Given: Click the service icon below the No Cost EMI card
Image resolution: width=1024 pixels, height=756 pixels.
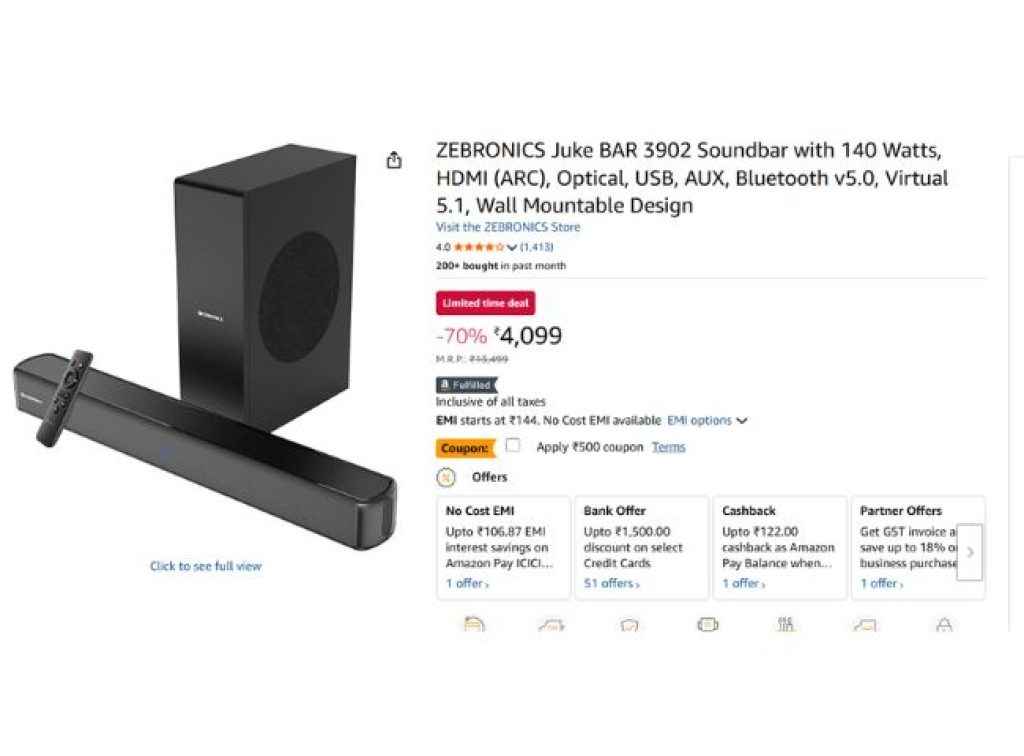Looking at the screenshot, I should pos(474,625).
